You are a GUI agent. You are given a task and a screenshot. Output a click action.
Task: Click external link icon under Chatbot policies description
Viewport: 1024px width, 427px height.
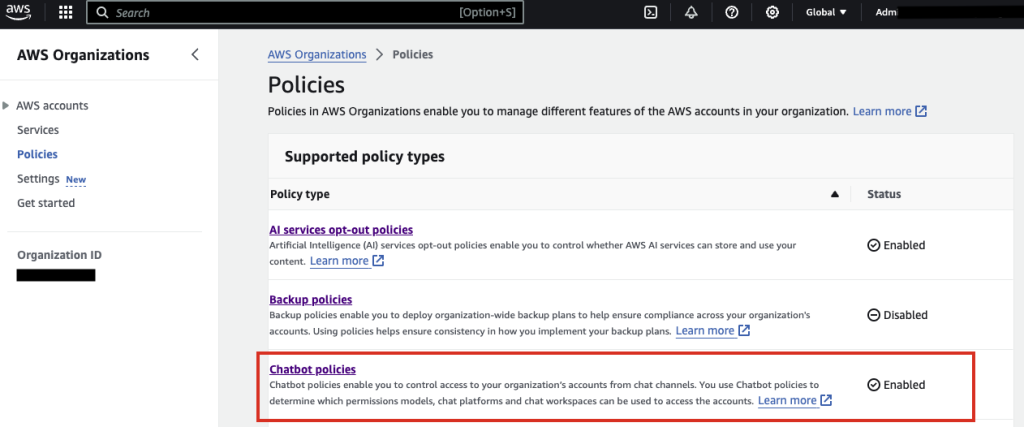point(826,400)
